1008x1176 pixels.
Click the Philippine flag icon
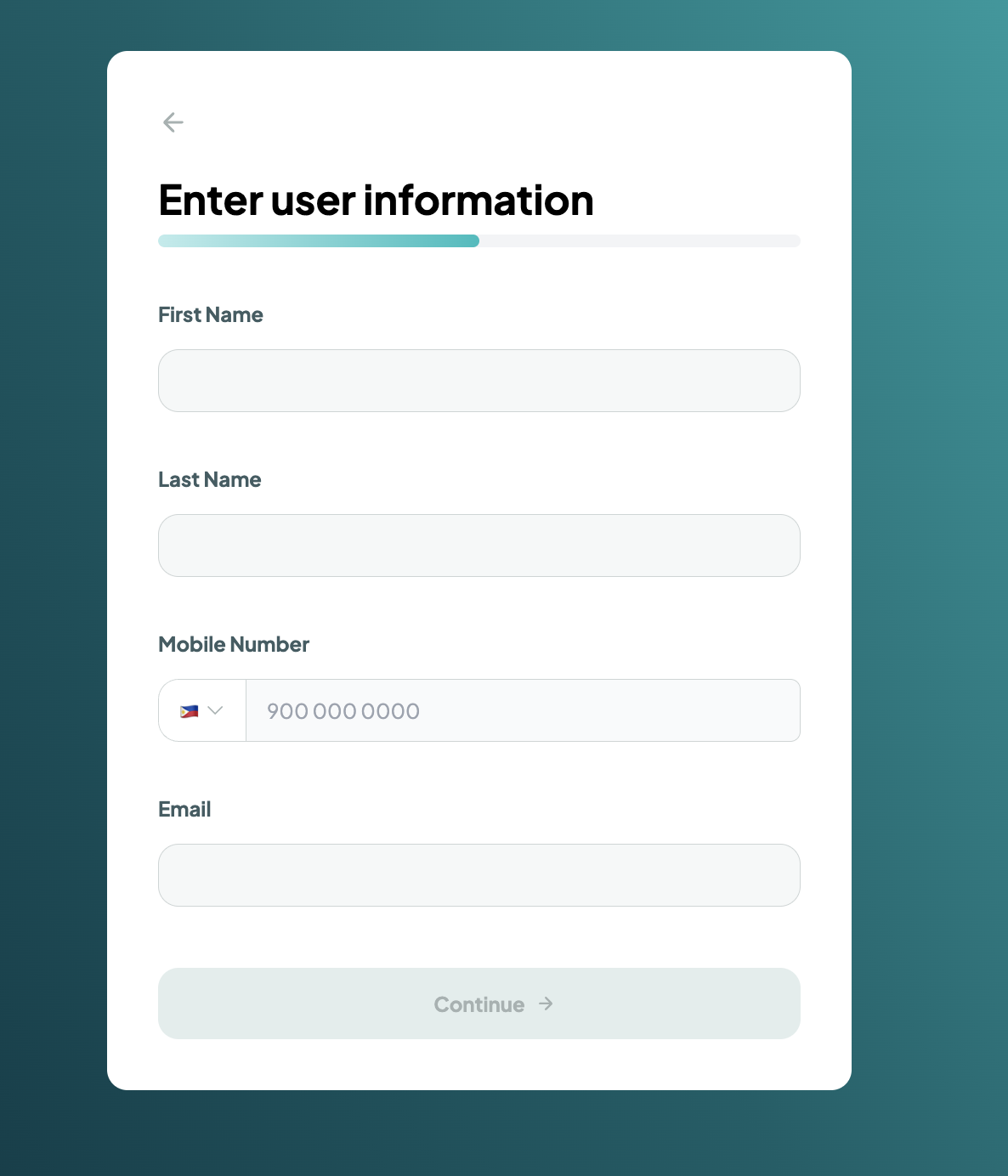[x=189, y=710]
